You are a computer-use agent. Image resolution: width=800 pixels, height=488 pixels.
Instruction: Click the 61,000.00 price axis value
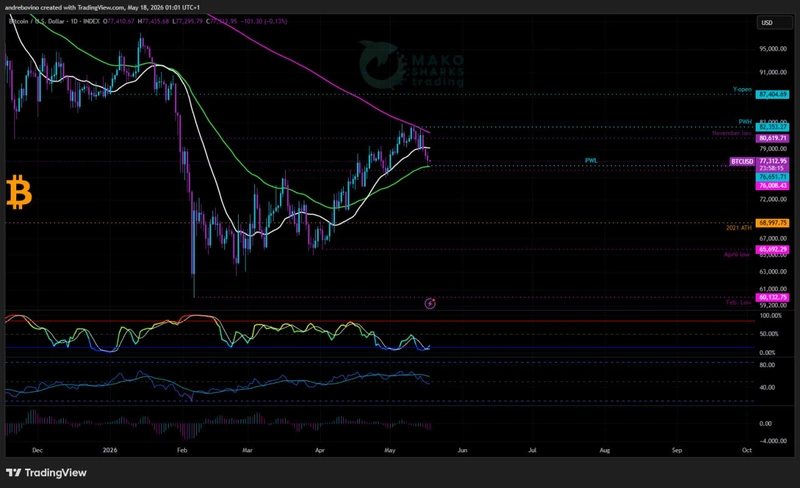tap(773, 289)
